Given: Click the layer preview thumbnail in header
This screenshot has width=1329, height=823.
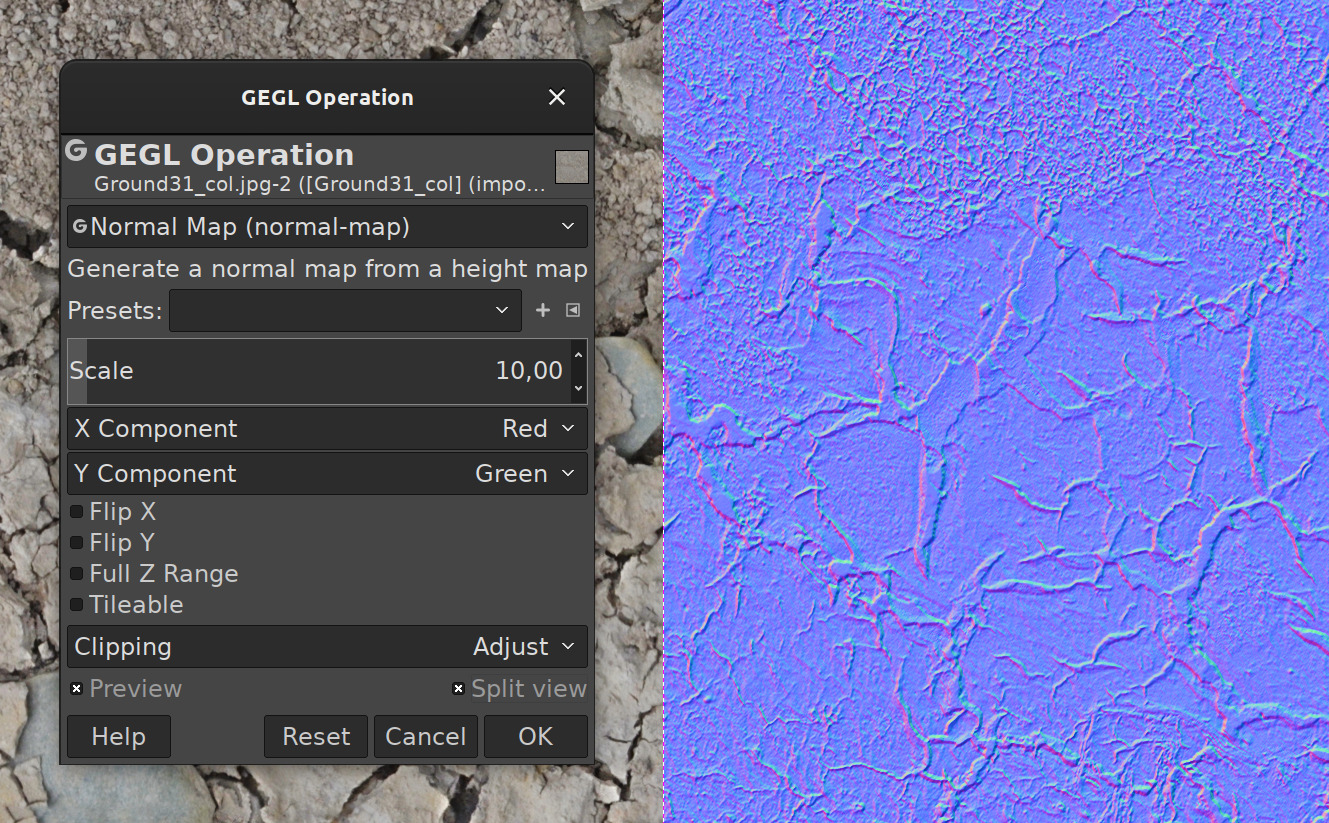Looking at the screenshot, I should 572,167.
